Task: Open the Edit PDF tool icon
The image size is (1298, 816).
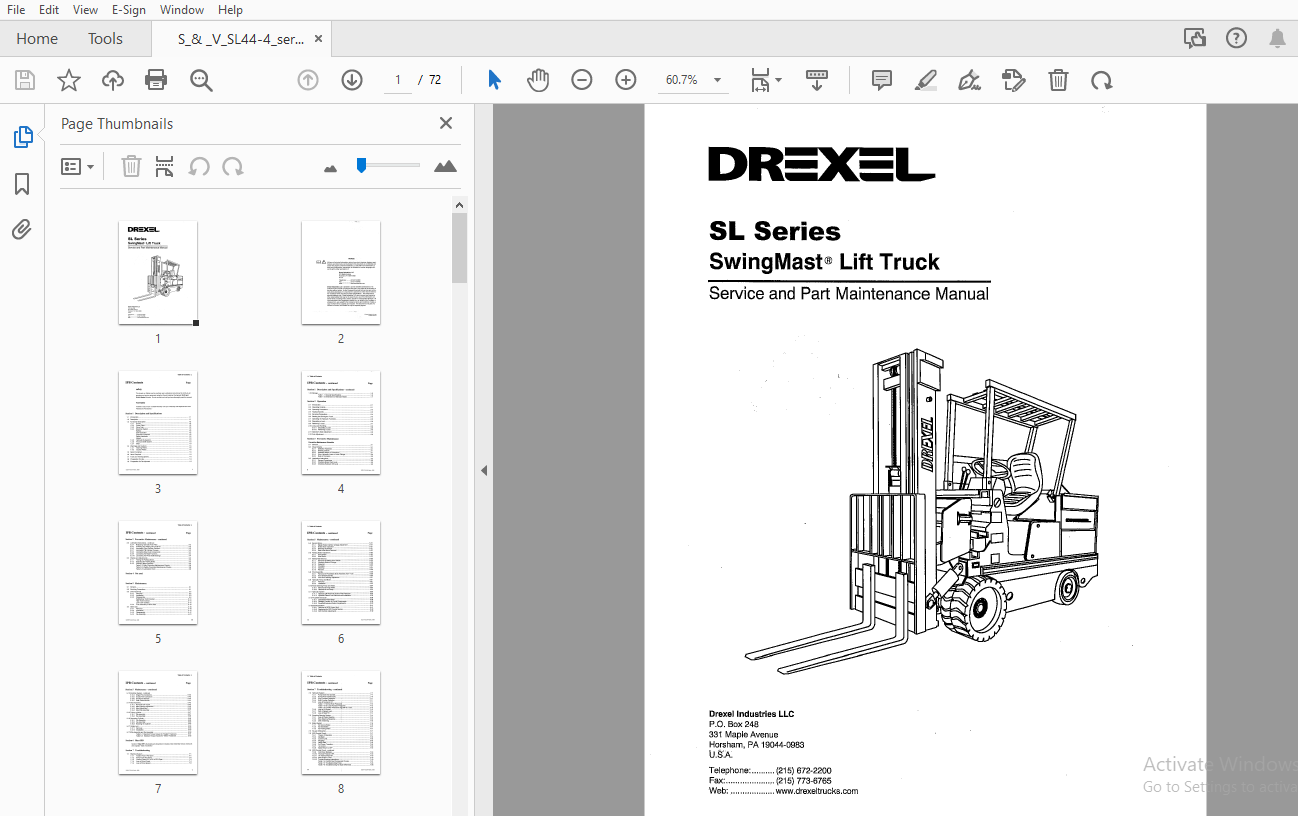Action: [x=1014, y=80]
